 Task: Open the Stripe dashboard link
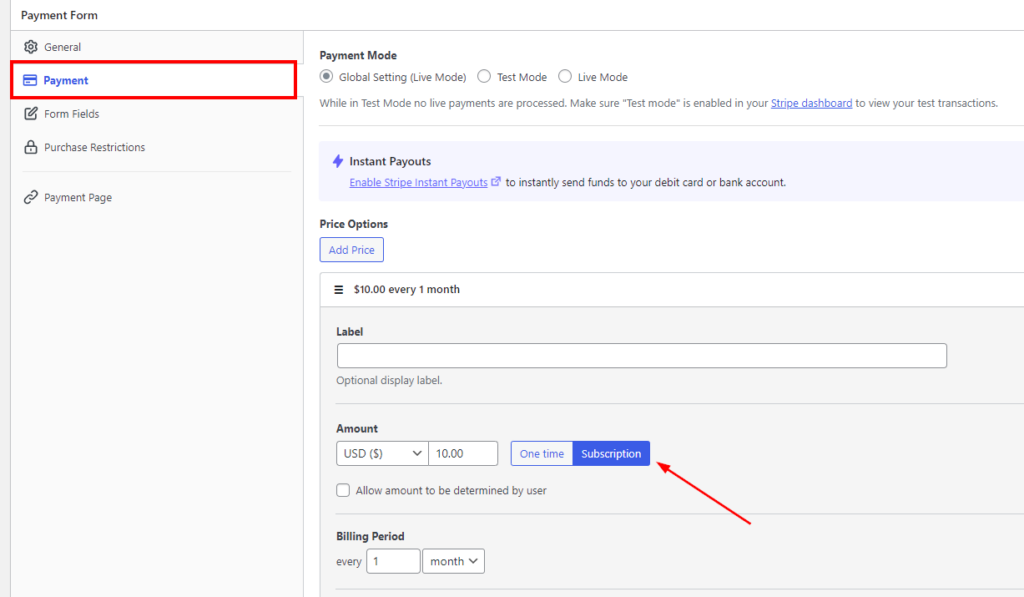tap(811, 103)
